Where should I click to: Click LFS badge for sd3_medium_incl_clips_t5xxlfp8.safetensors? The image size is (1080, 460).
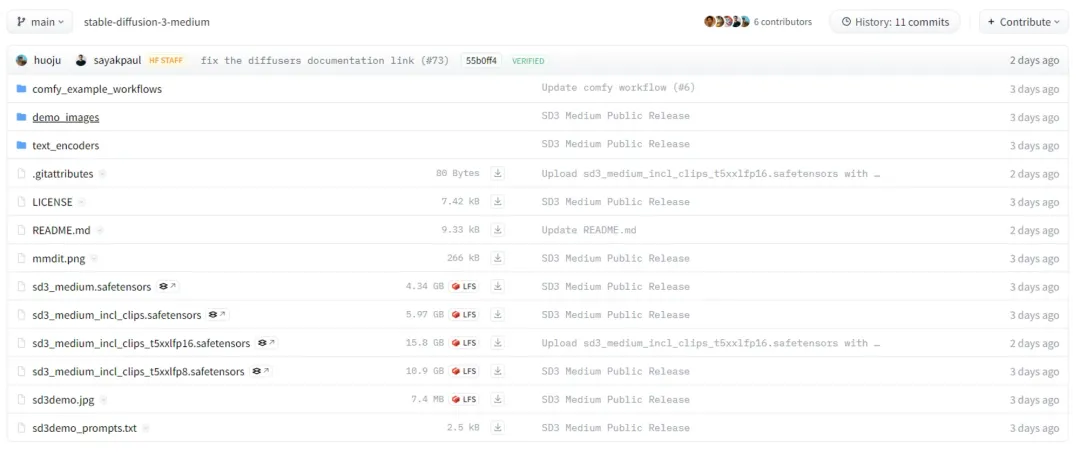point(464,372)
